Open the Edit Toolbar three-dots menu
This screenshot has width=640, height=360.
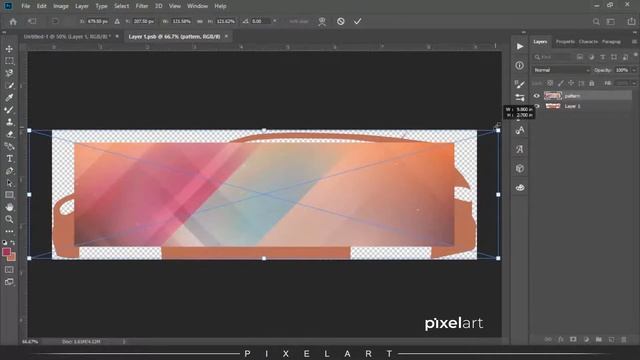pos(9,231)
